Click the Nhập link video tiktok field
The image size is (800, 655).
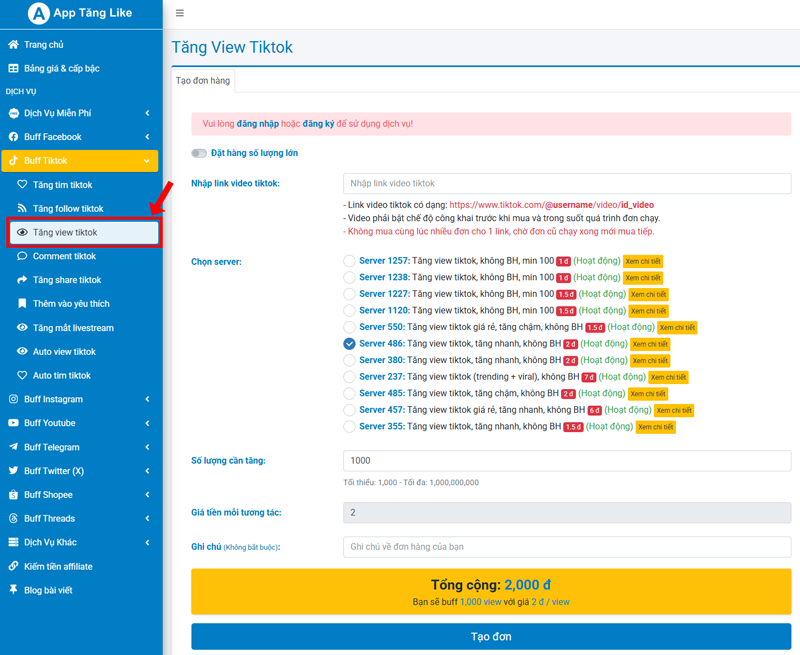click(566, 184)
